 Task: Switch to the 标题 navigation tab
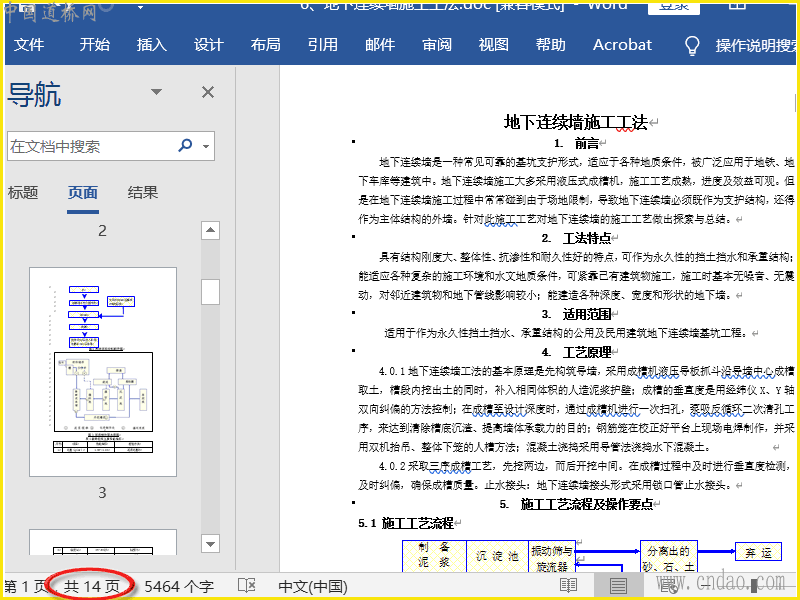click(x=23, y=192)
